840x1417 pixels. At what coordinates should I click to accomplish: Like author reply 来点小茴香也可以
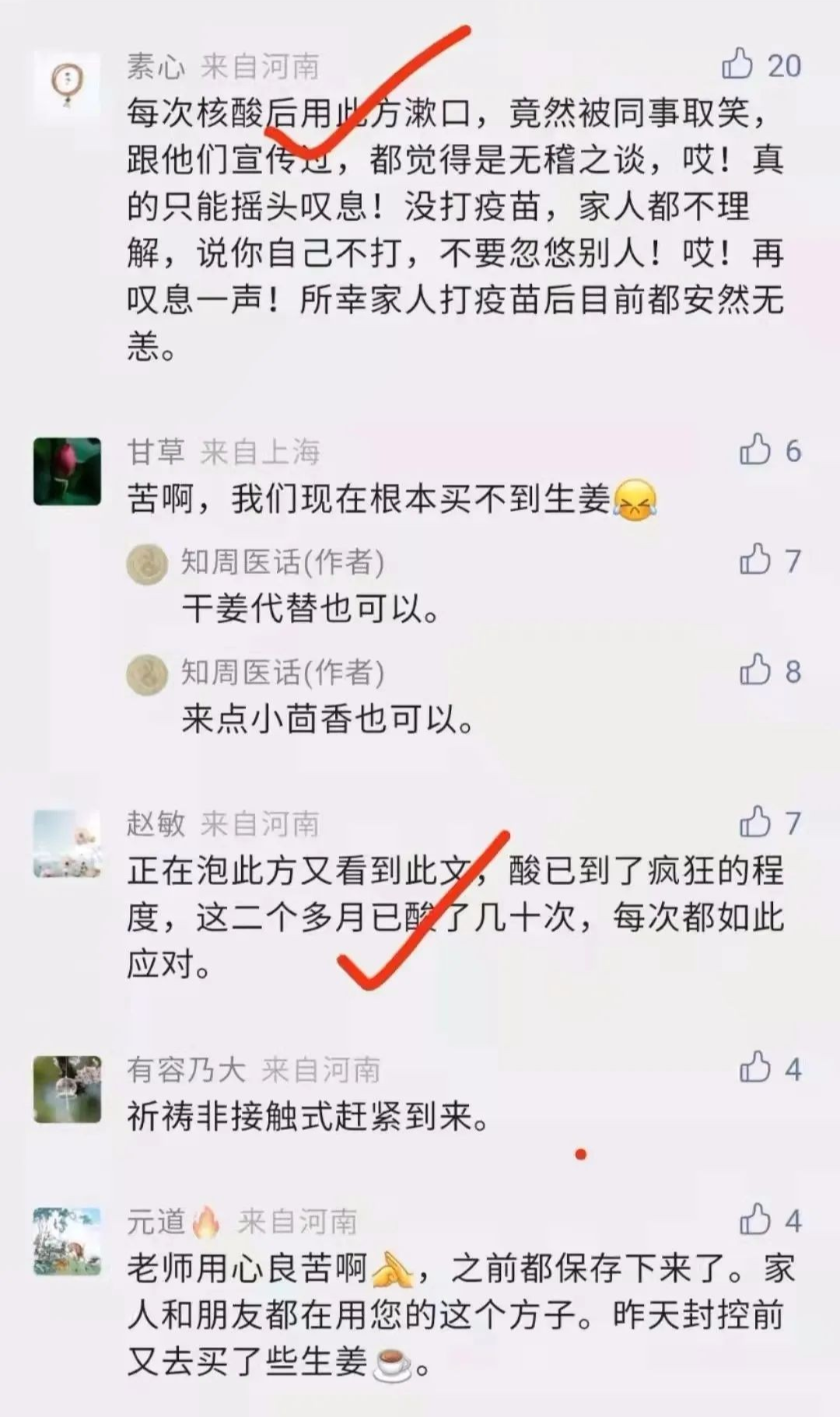754,670
